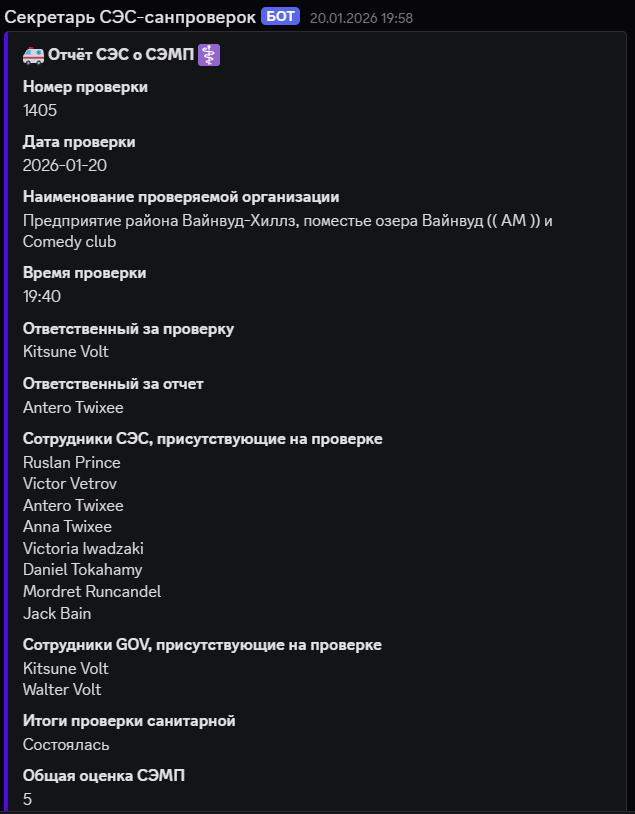Click Jack Bain in the СЭС staff list
The width and height of the screenshot is (635, 814).
57,613
